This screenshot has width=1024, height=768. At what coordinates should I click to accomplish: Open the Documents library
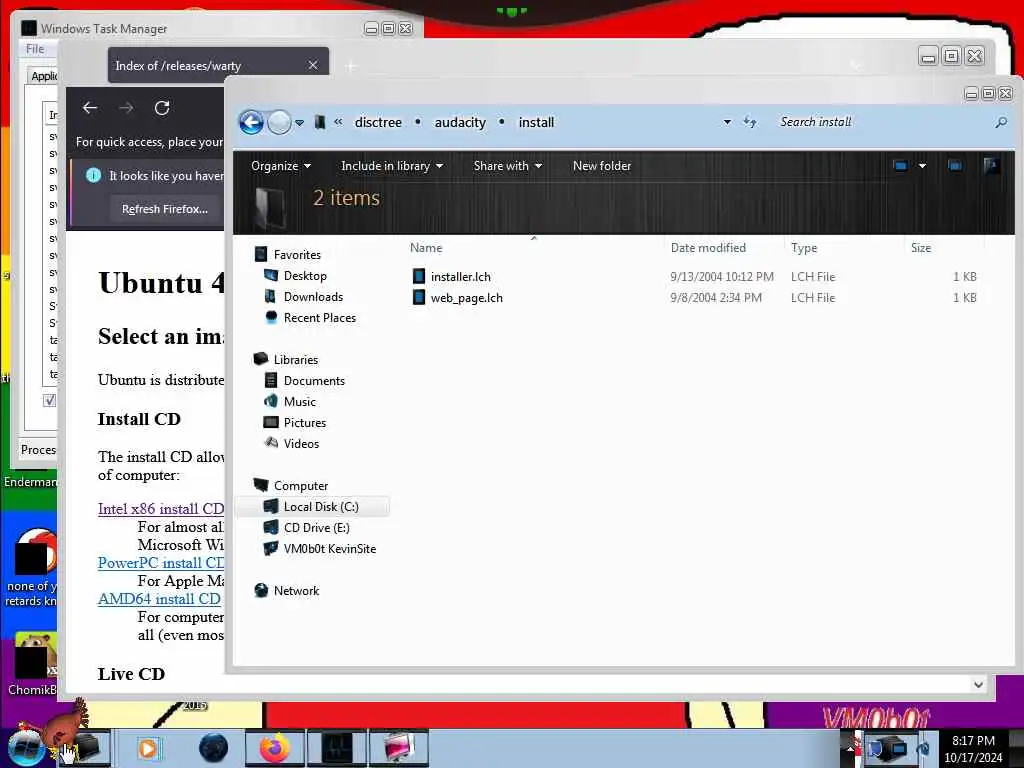[314, 380]
